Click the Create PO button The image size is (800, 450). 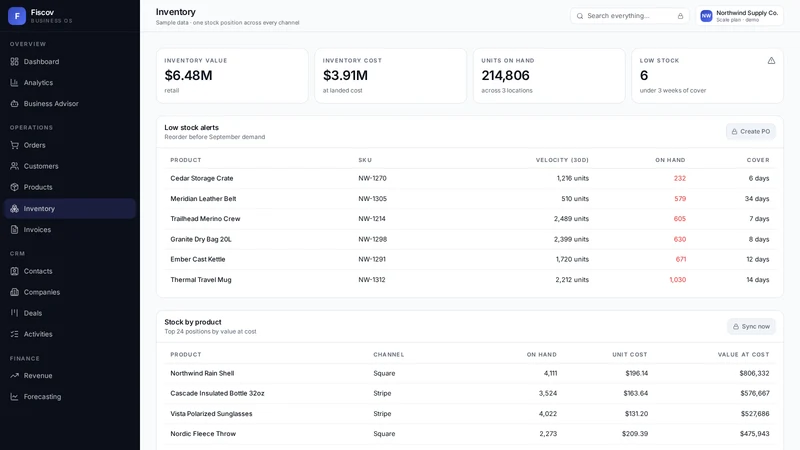point(751,132)
